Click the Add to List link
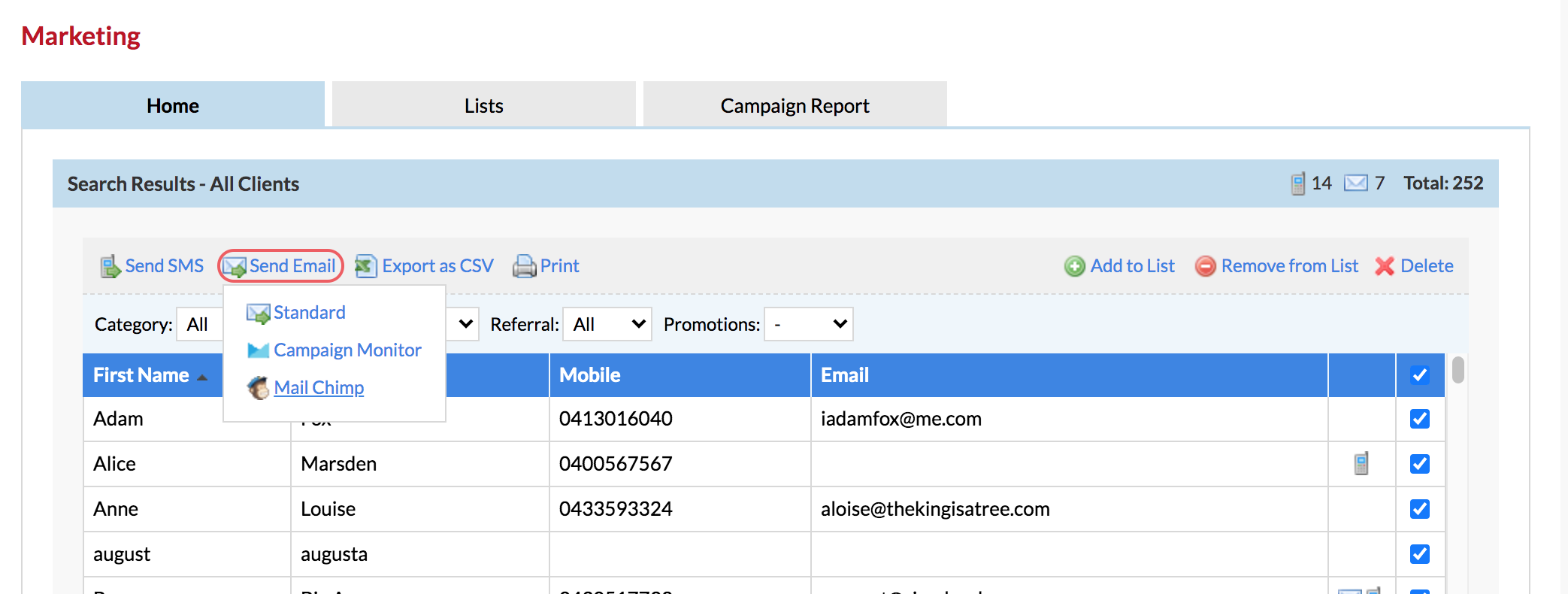This screenshot has height=594, width=1568. tap(1133, 266)
